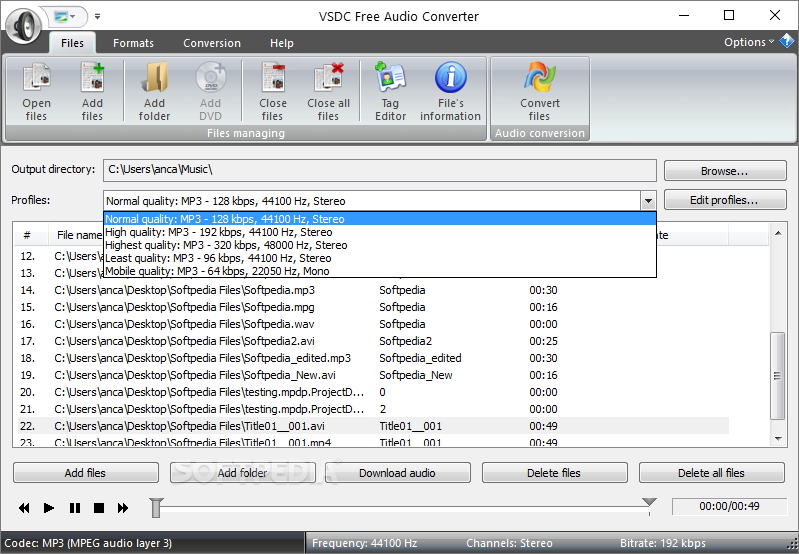This screenshot has width=799, height=554.
Task: Click the playback position slider handle
Action: tap(156, 508)
